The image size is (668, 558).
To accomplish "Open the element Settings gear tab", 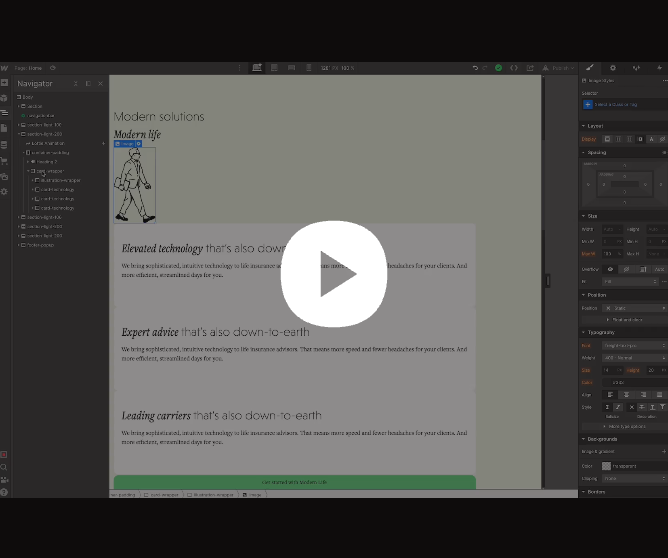I will tap(613, 68).
